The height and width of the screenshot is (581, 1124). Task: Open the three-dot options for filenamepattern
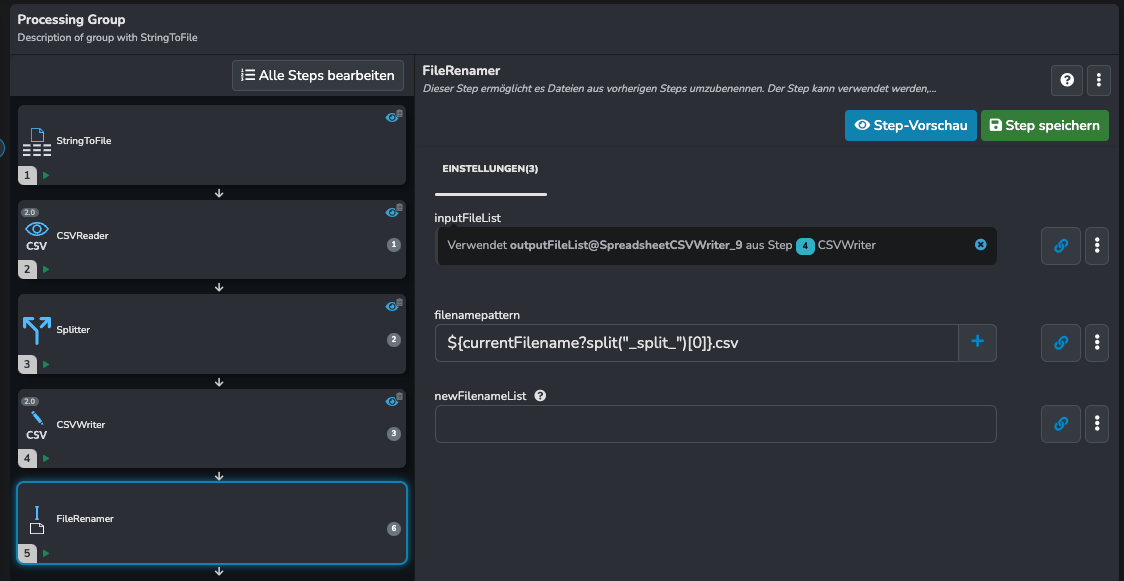click(x=1097, y=342)
